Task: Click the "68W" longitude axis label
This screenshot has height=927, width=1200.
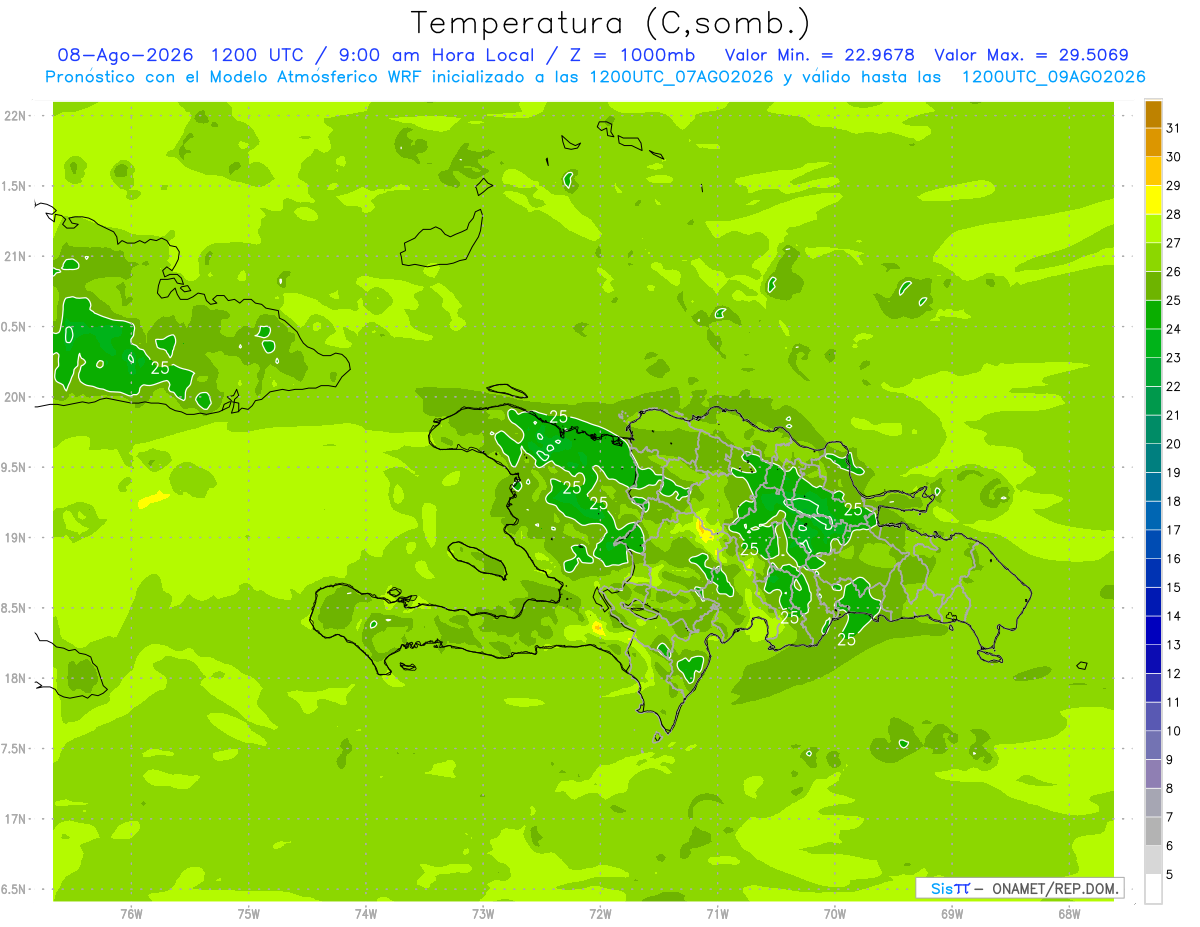Action: pyautogui.click(x=1069, y=913)
